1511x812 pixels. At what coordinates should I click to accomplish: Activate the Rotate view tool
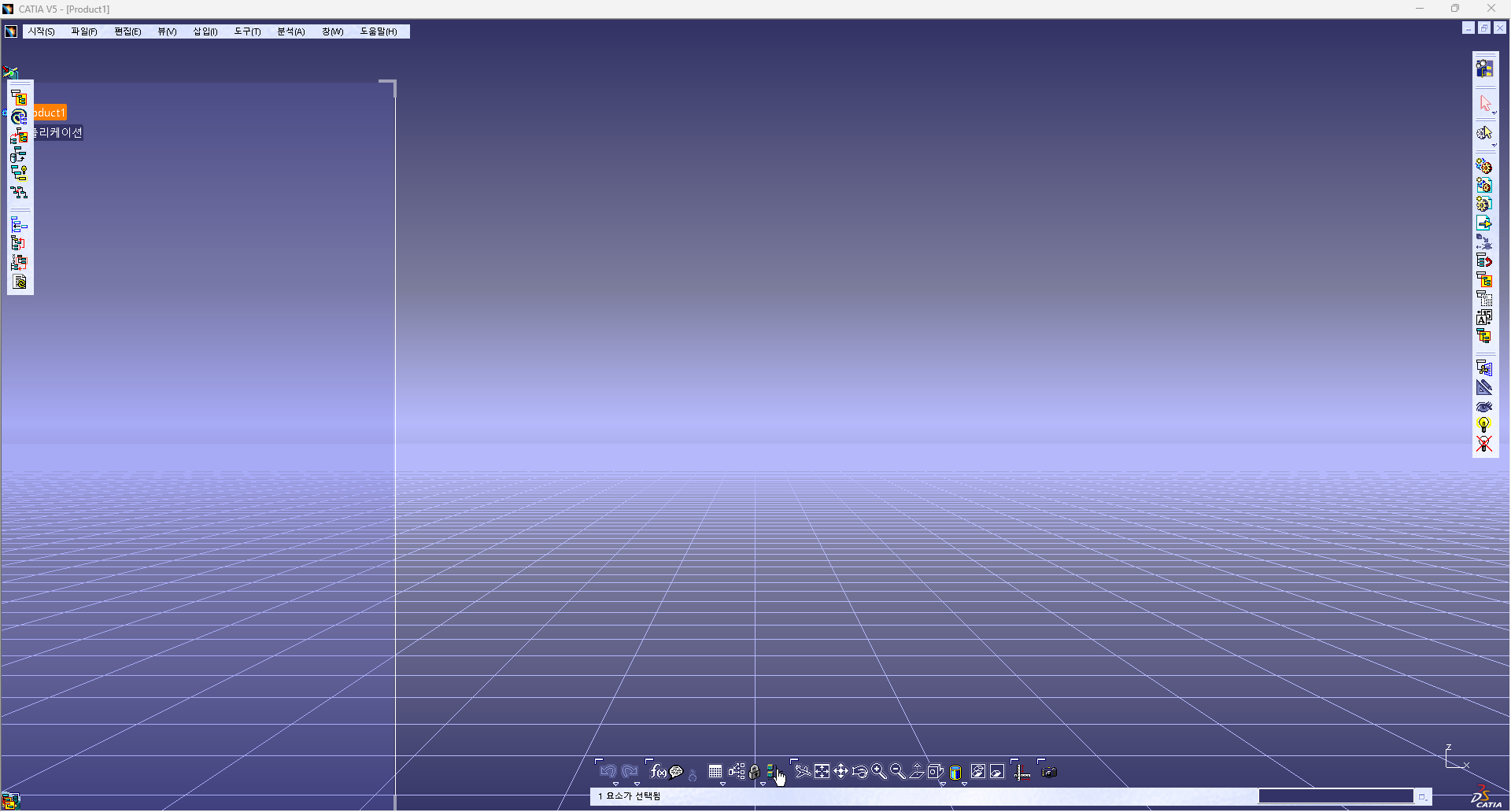click(x=859, y=772)
